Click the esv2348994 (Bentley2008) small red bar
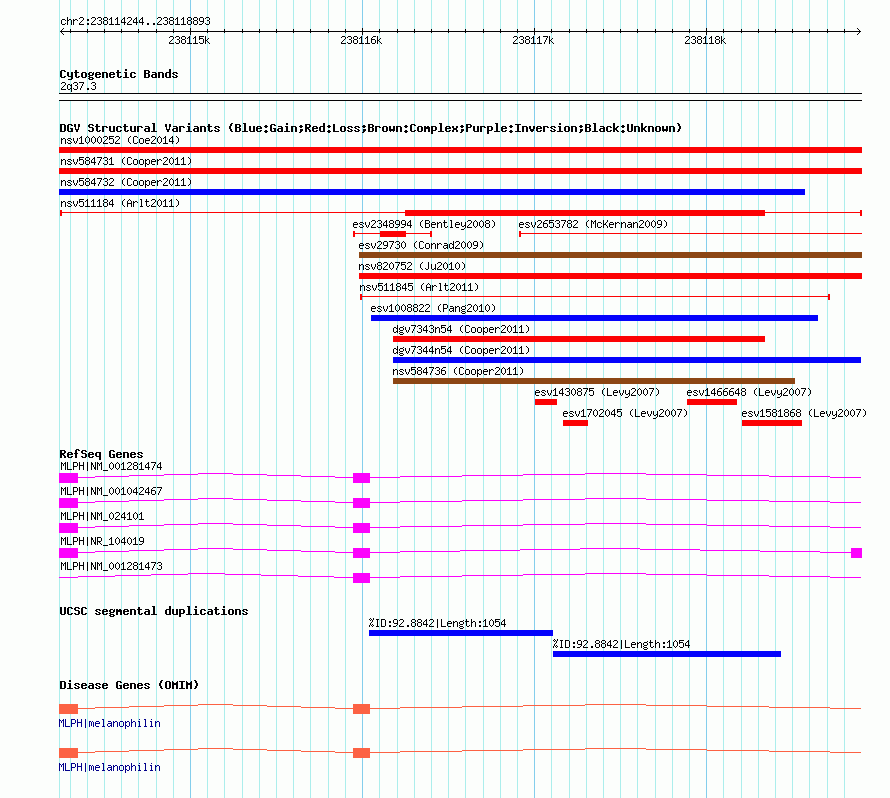 click(393, 234)
